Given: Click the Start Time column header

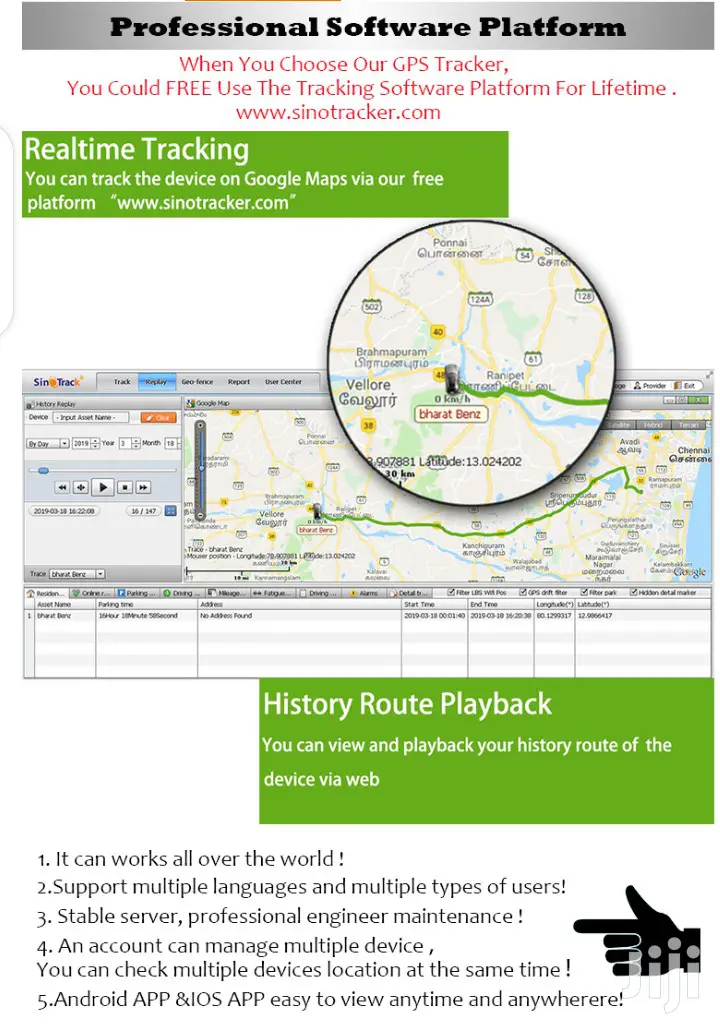Looking at the screenshot, I should [435, 605].
